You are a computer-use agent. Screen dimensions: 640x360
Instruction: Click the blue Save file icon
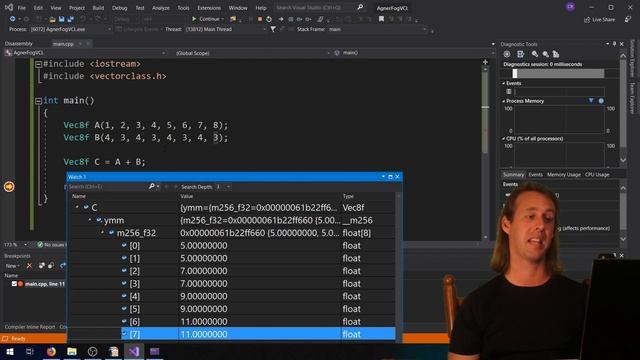coord(61,19)
